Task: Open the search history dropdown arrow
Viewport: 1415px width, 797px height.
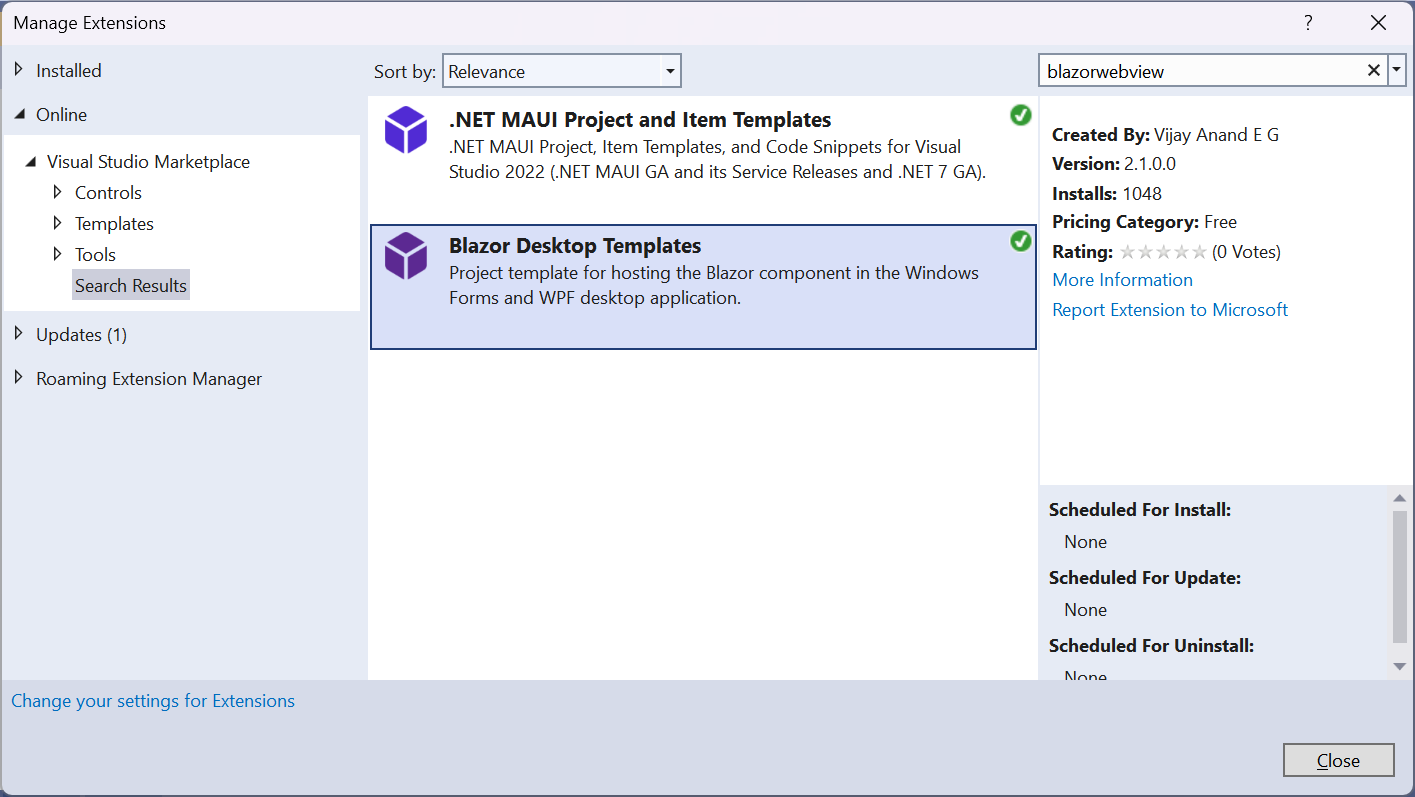Action: tap(1397, 71)
